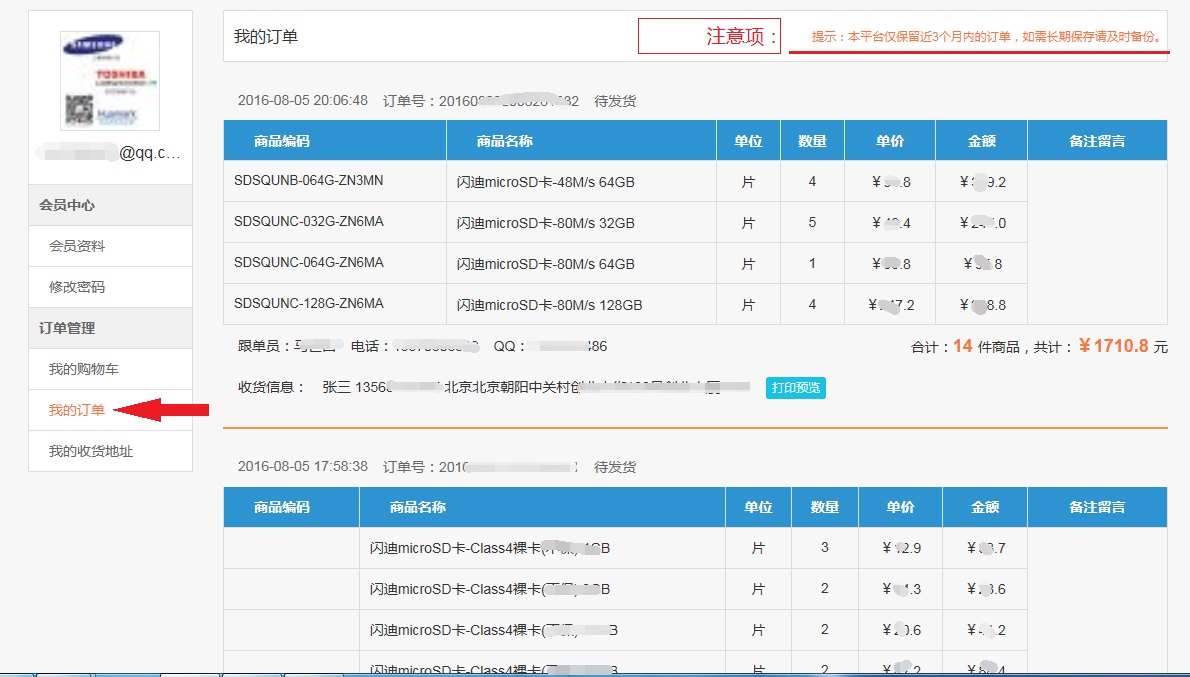Screen dimensions: 1190x677
Task: Click product code SDSQUNC-128G-ZN6MA
Action: coord(308,304)
